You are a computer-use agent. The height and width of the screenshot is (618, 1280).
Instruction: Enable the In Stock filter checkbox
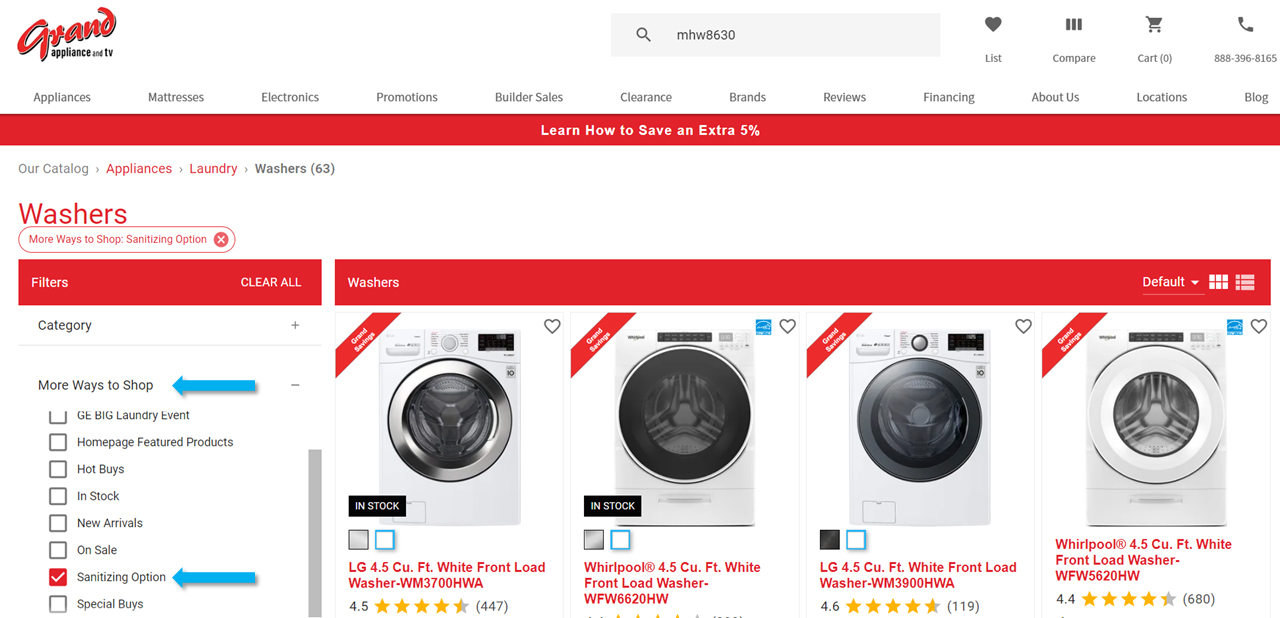[x=57, y=496]
